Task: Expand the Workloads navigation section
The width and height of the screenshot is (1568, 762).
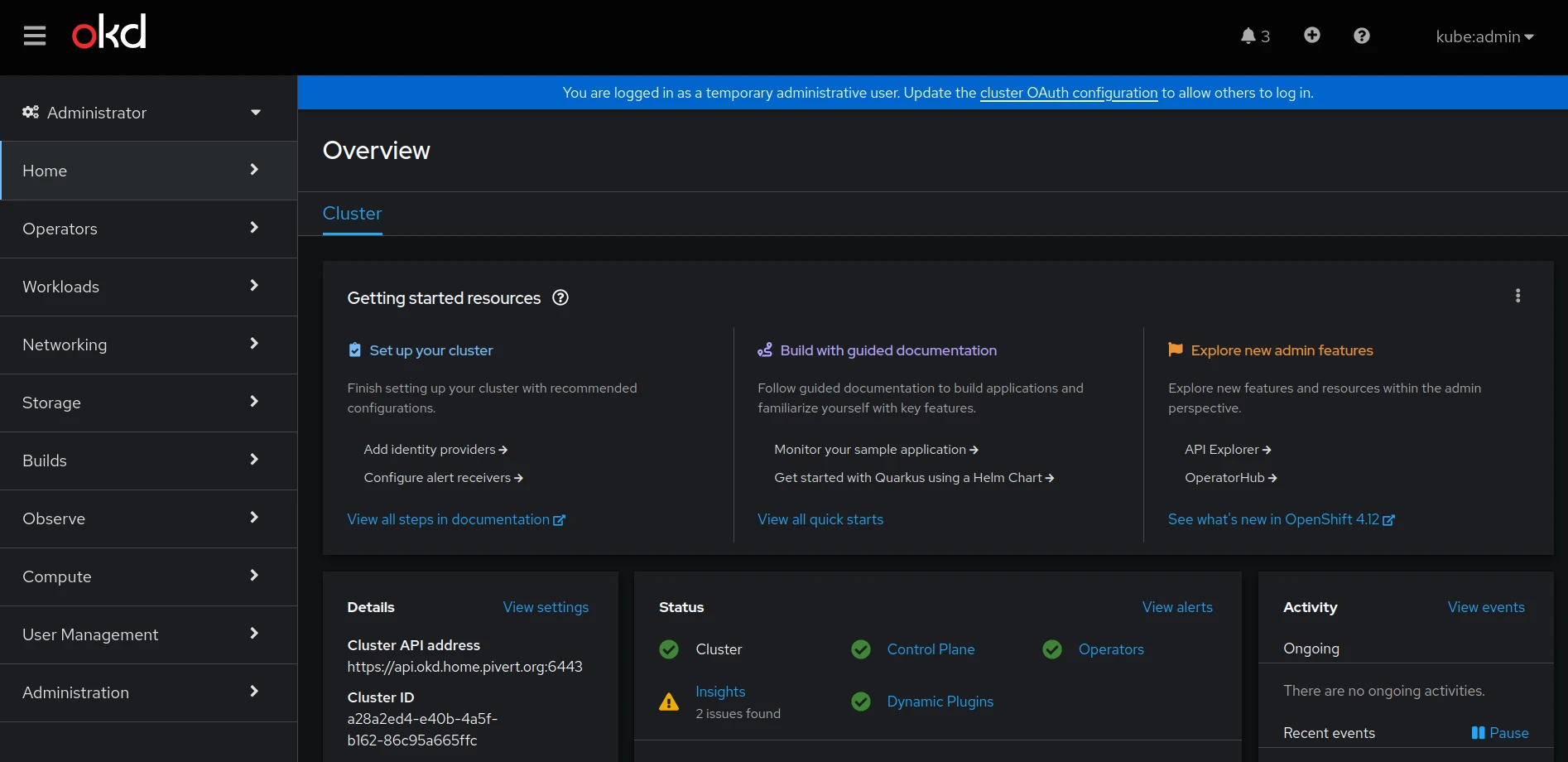Action: 149,287
